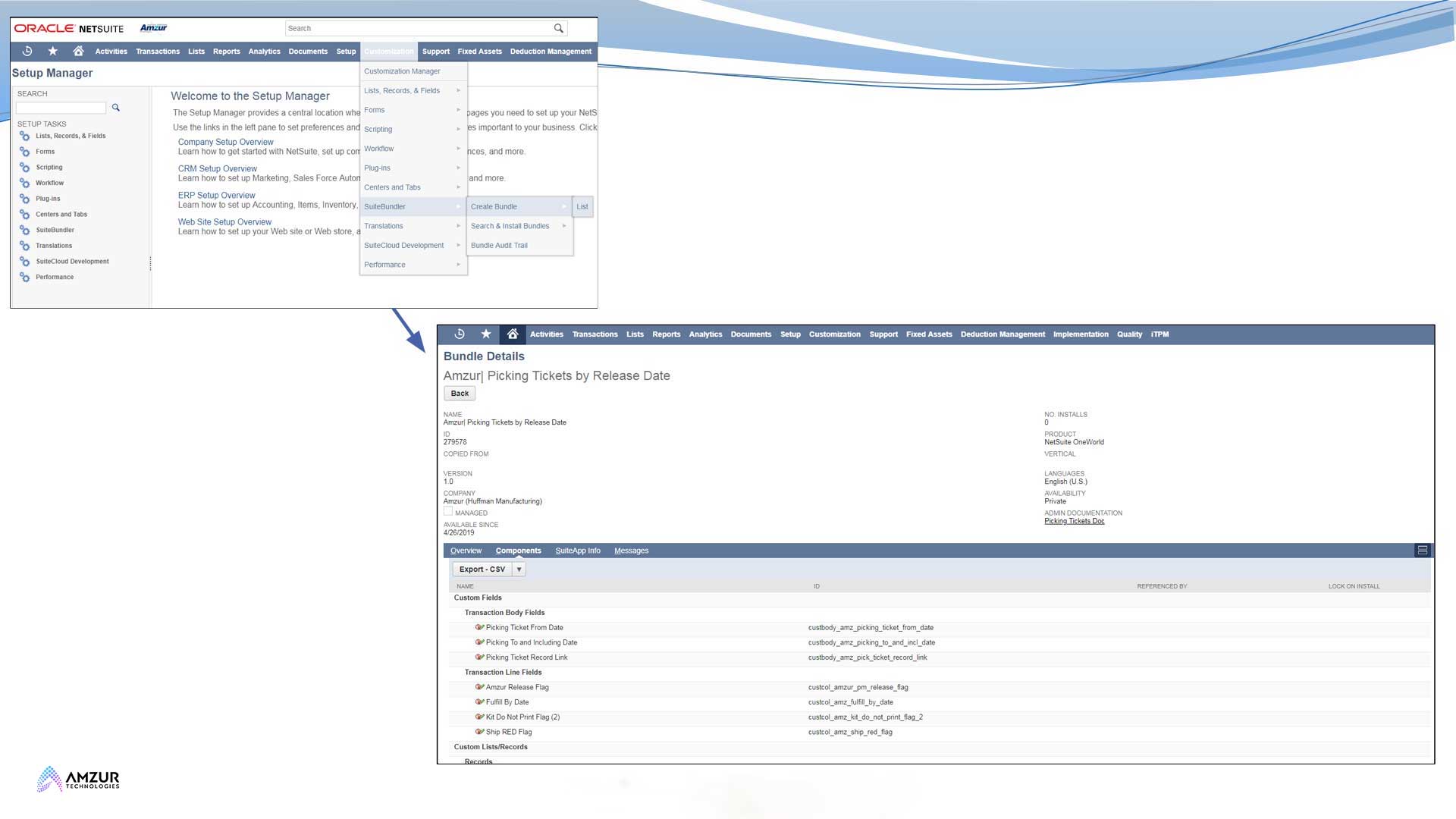1456x819 pixels.
Task: Click gear icon beside SuiteBundler in sidebar
Action: click(x=25, y=230)
